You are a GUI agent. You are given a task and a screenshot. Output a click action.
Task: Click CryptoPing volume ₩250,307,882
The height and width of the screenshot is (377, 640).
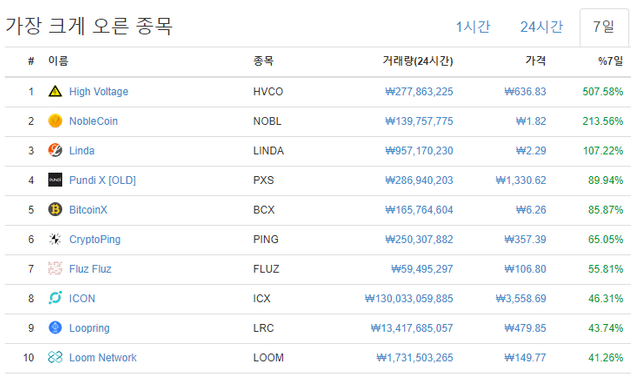[419, 240]
